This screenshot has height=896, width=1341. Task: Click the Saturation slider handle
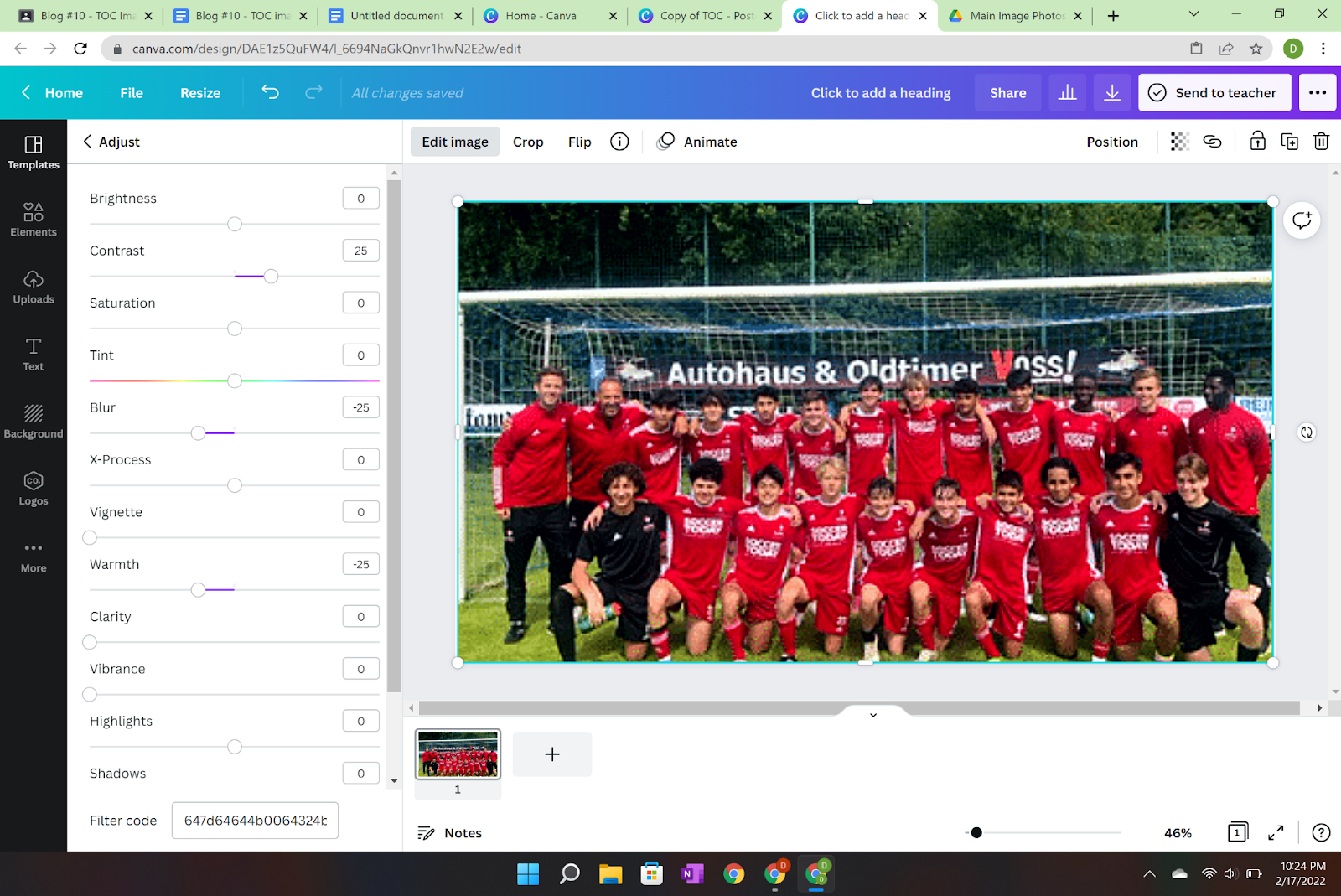[235, 329]
